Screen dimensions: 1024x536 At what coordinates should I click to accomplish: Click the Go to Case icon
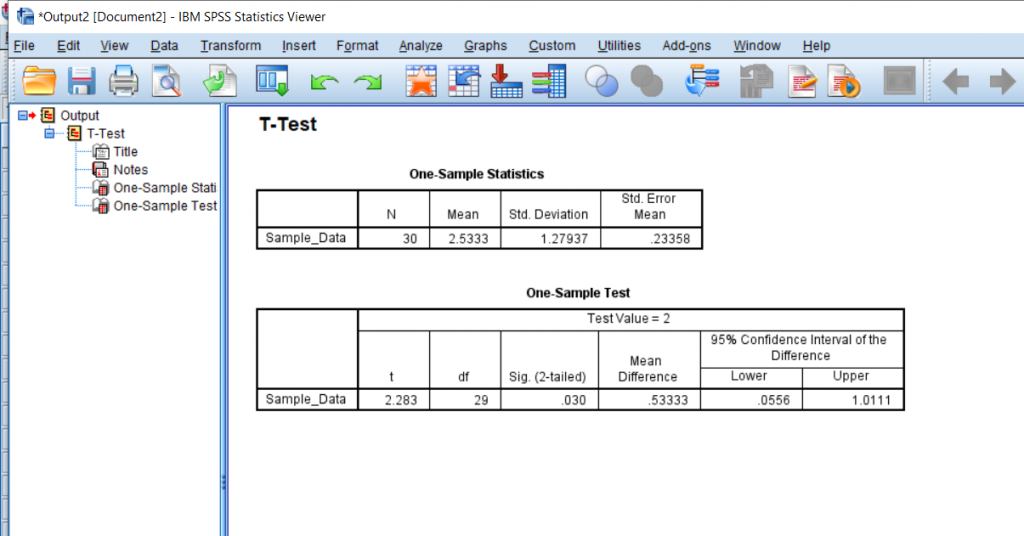pos(464,82)
